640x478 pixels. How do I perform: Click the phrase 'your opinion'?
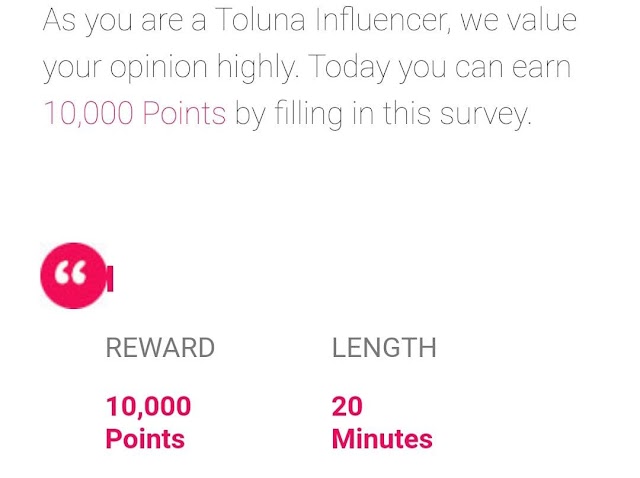[x=125, y=68]
